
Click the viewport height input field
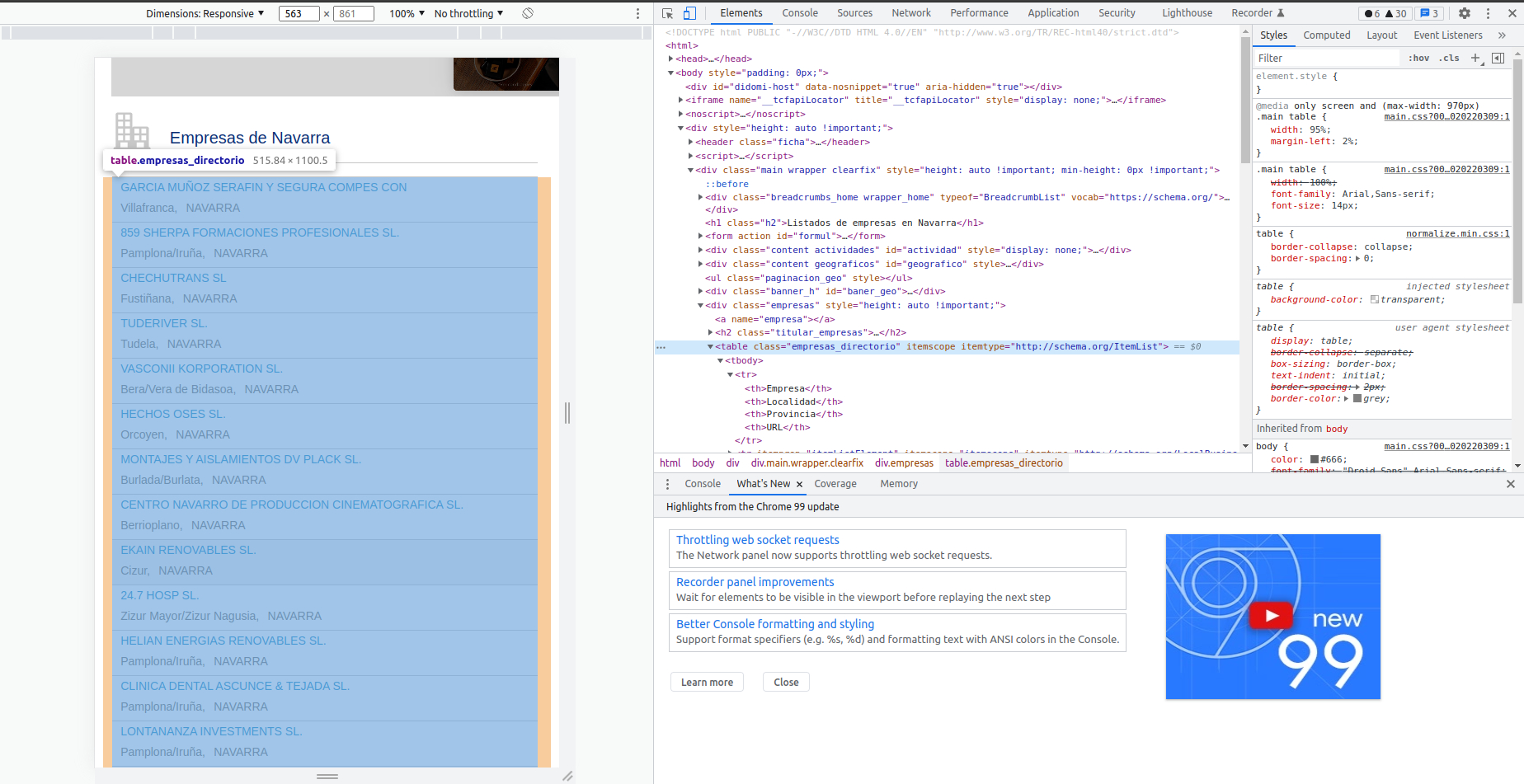(x=353, y=13)
